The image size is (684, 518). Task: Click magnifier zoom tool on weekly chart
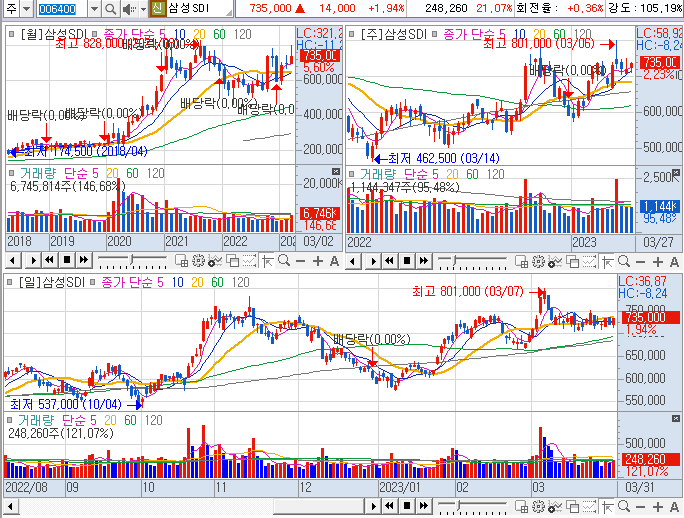[x=624, y=261]
